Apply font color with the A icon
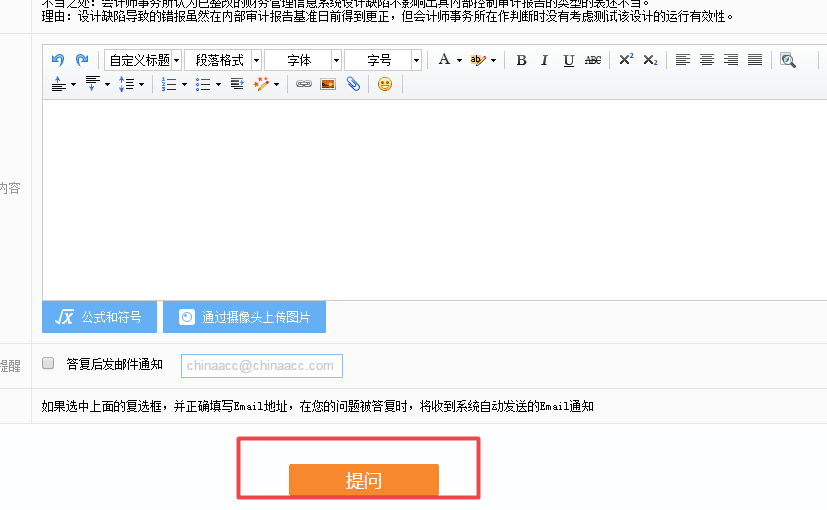827x510 pixels. (x=445, y=60)
